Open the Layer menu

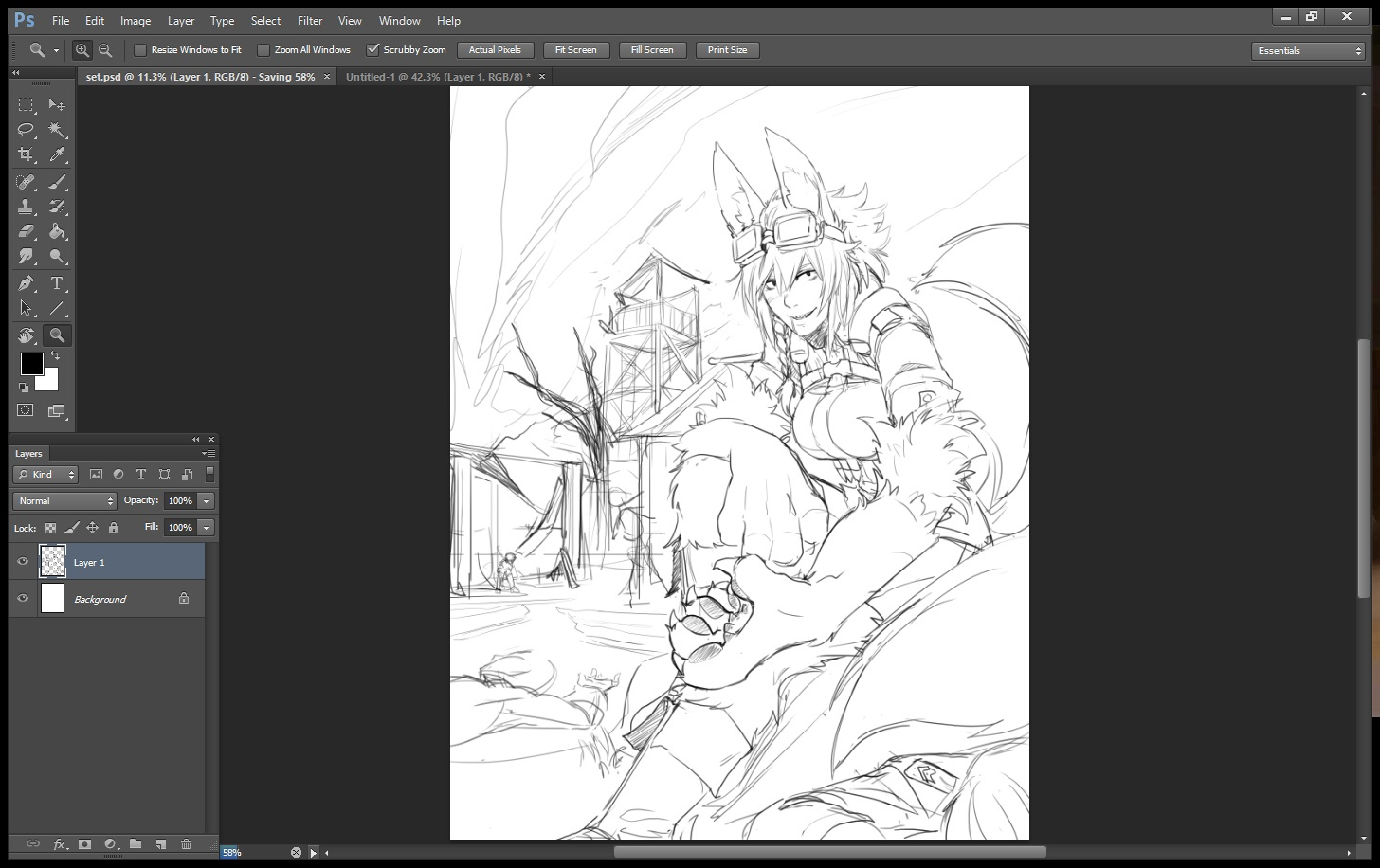181,21
